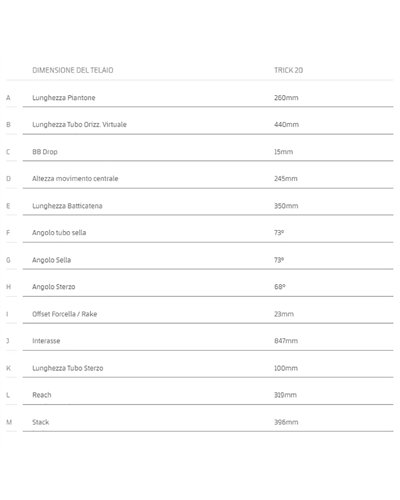Click the Reach row label
Screen dimensions: 400x500
42,395
